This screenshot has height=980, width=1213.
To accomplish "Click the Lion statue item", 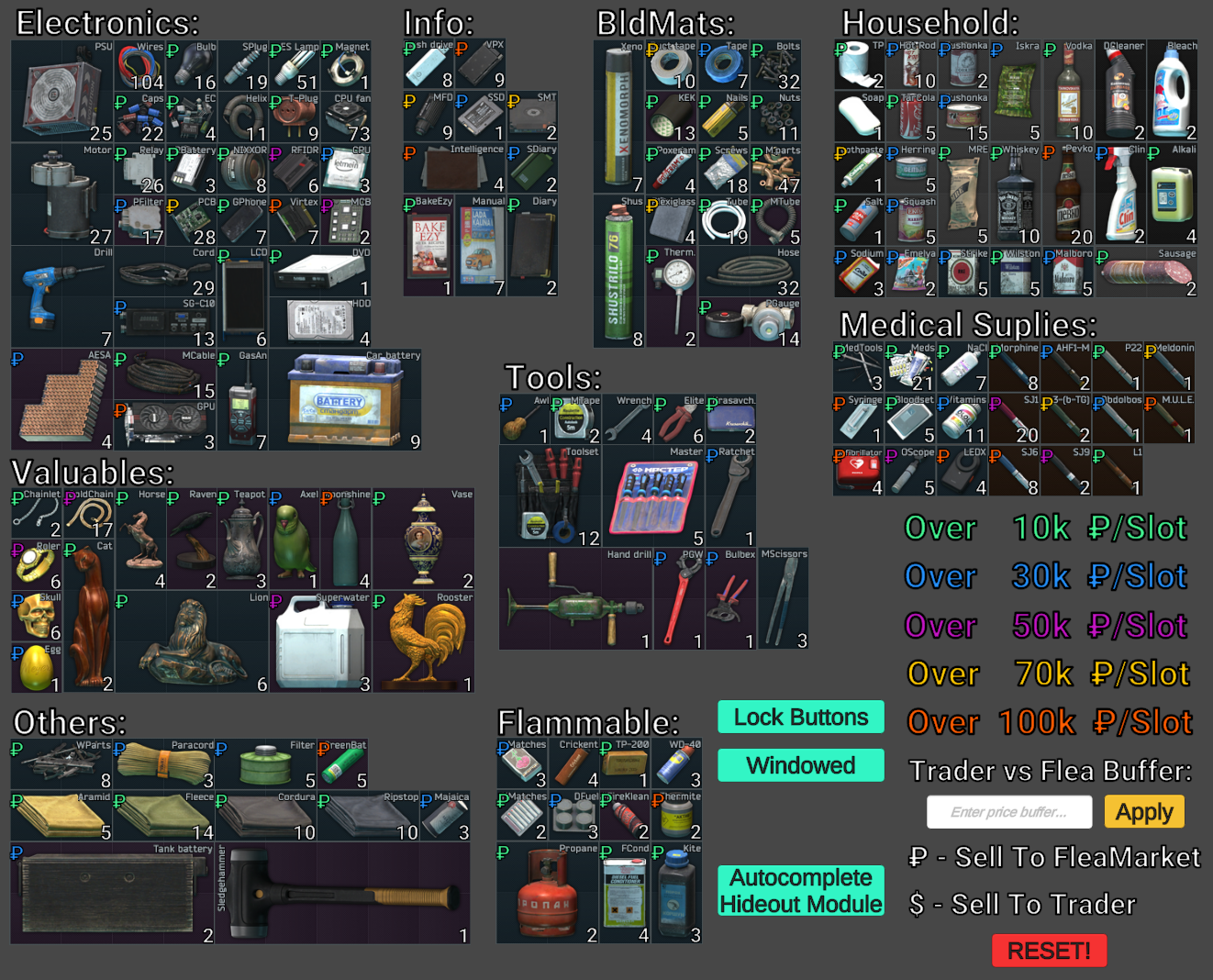I will (193, 642).
